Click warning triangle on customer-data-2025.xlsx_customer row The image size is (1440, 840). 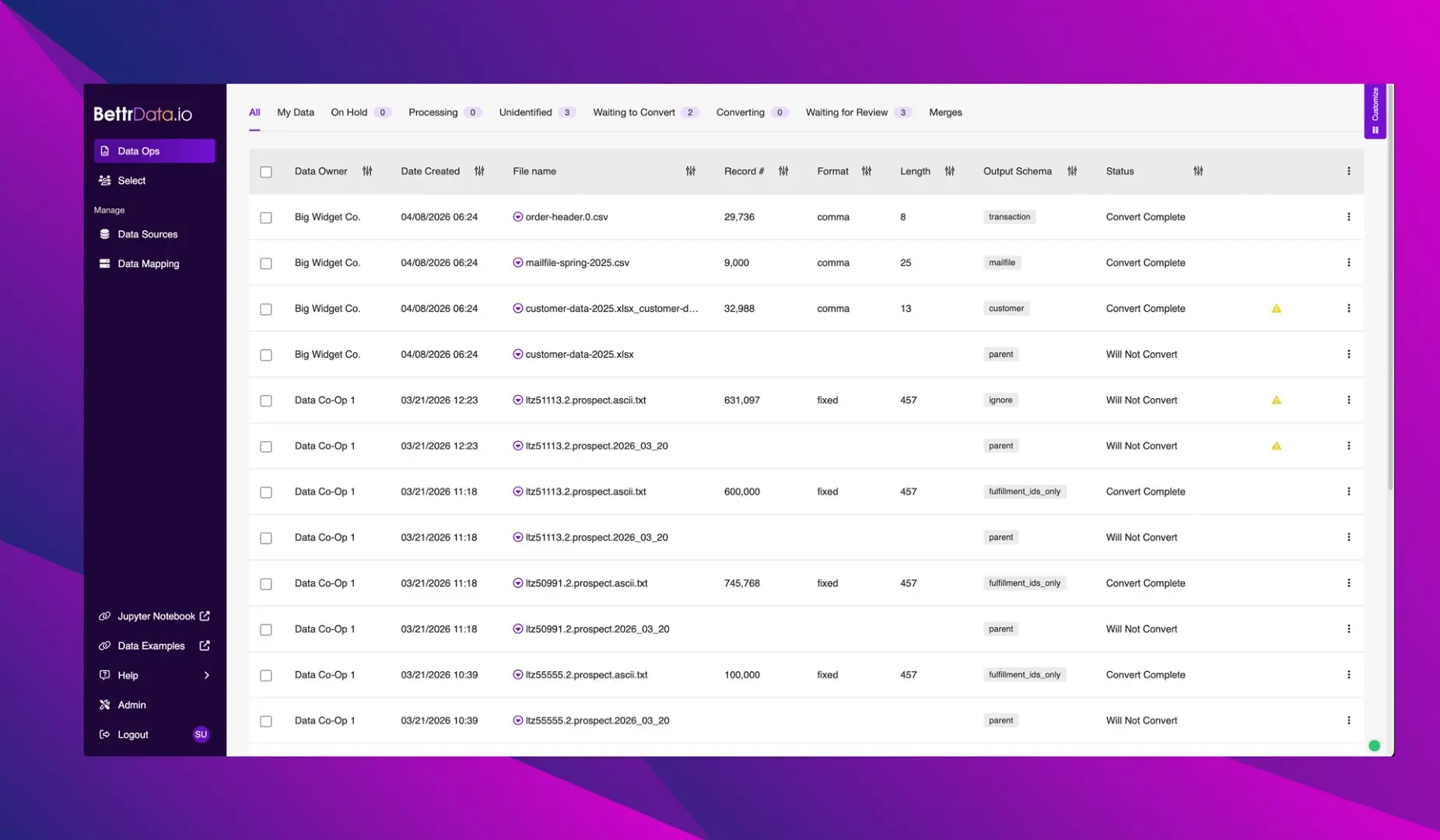(x=1276, y=309)
